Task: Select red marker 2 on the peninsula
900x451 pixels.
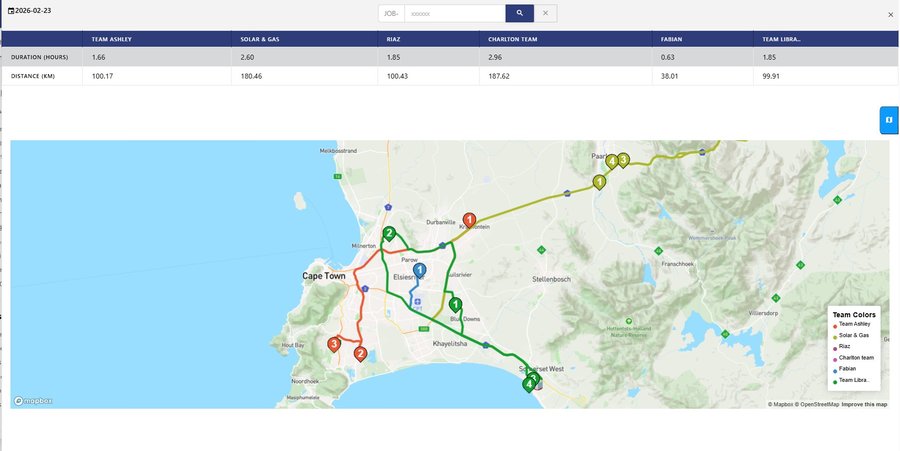Action: [360, 354]
